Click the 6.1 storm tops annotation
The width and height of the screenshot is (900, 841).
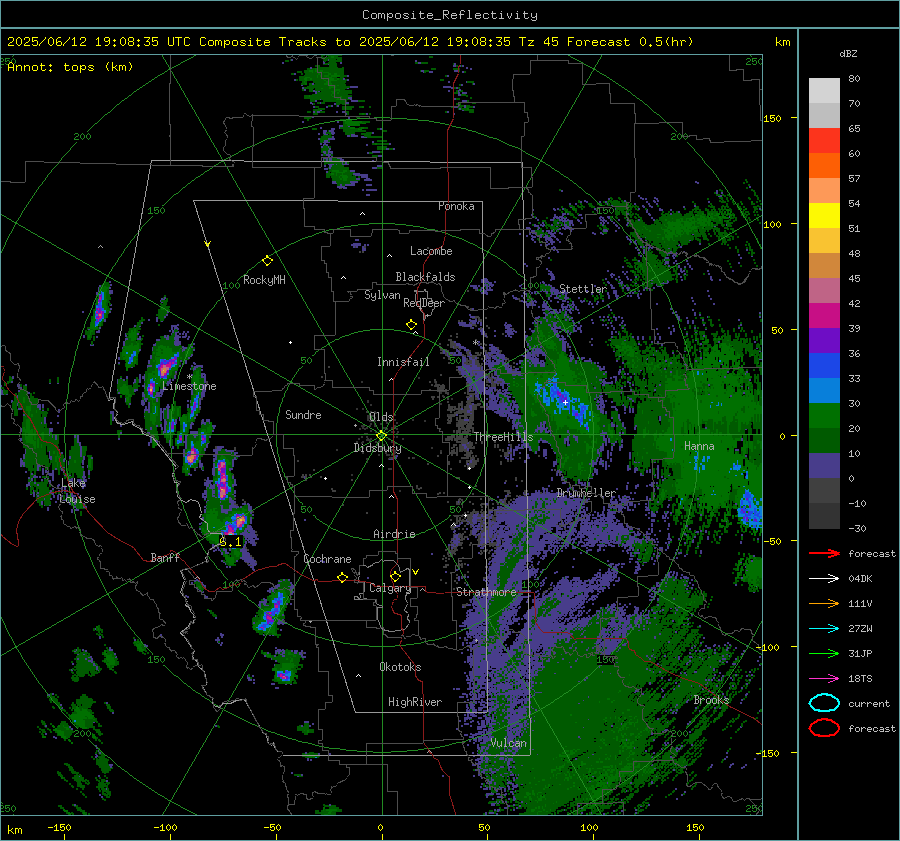(230, 541)
